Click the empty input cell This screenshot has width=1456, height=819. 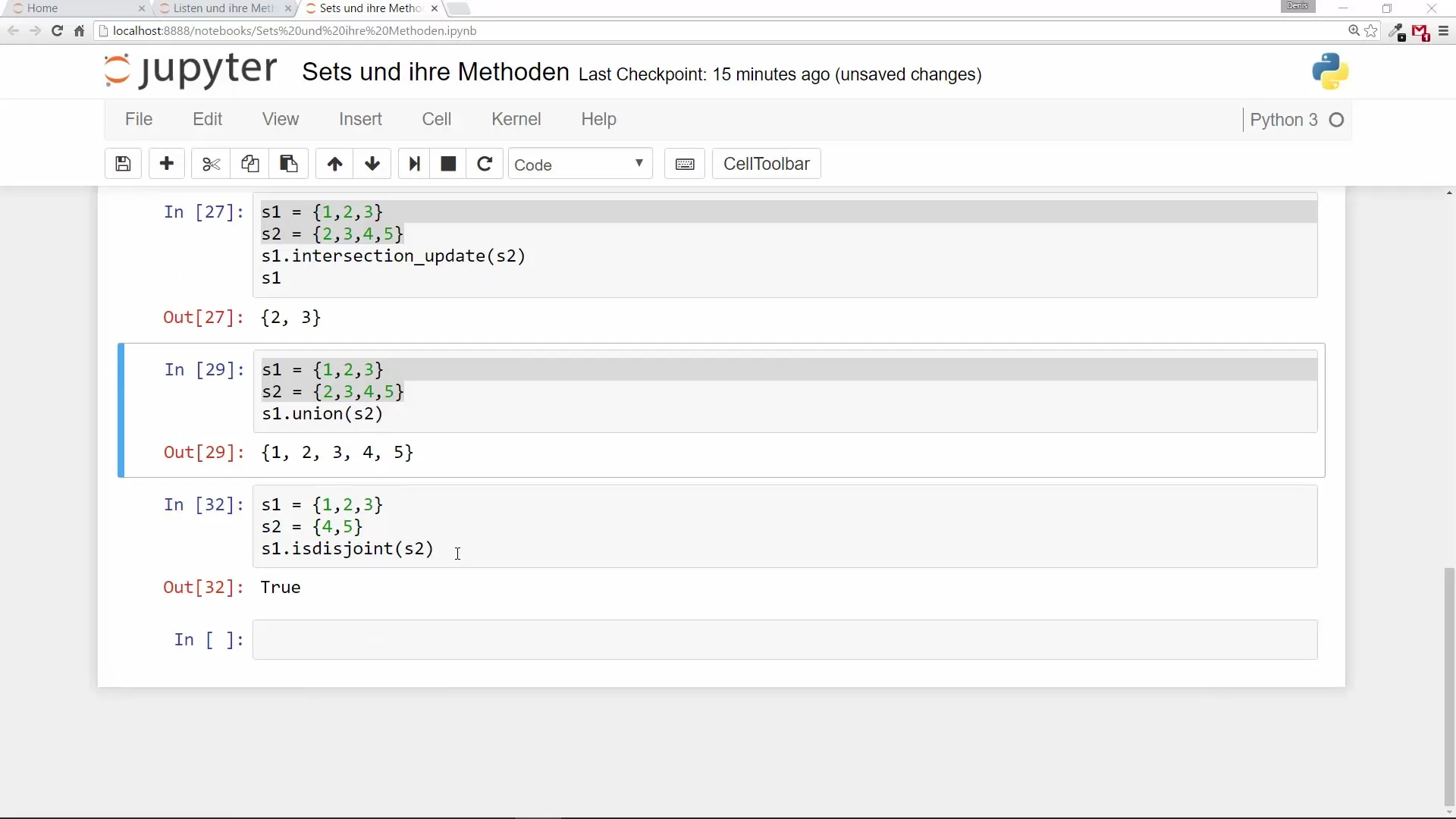click(785, 640)
